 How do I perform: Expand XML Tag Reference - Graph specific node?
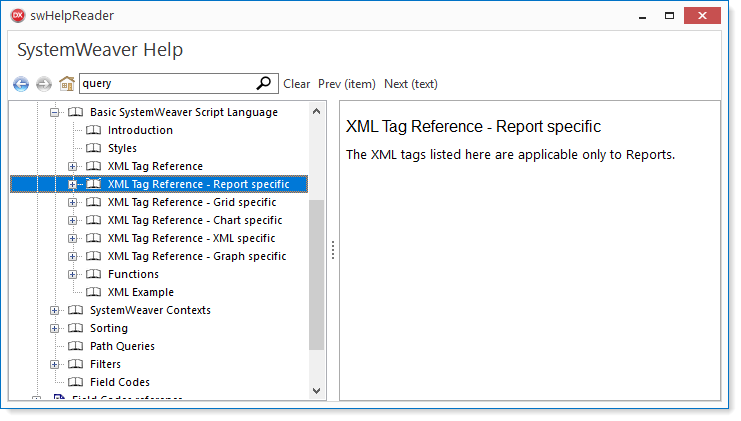[72, 256]
